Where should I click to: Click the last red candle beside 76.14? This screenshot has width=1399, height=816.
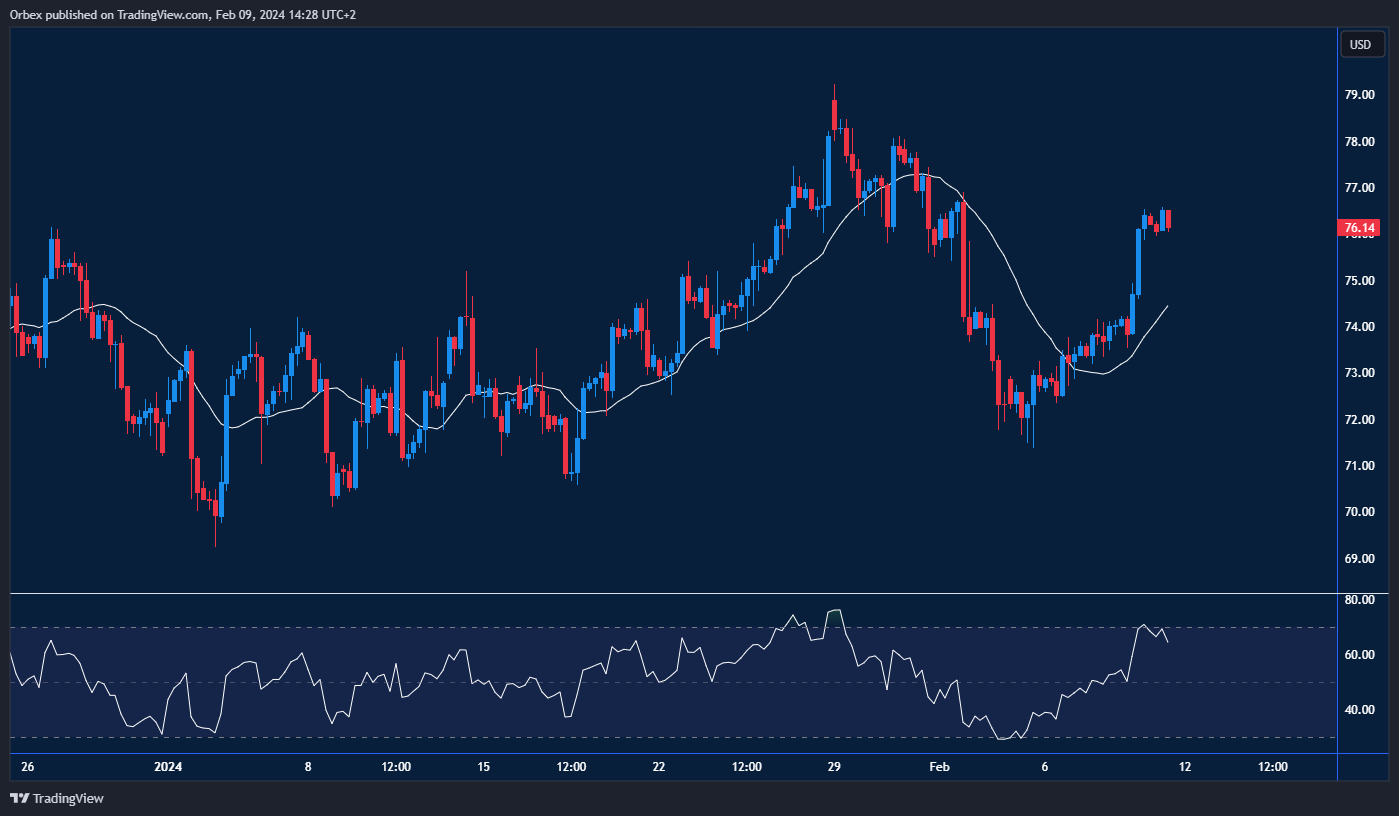[1168, 219]
